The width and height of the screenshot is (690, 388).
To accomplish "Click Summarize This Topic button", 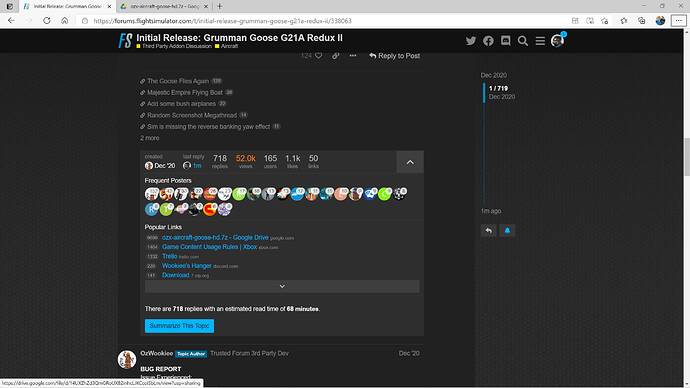I will click(179, 326).
